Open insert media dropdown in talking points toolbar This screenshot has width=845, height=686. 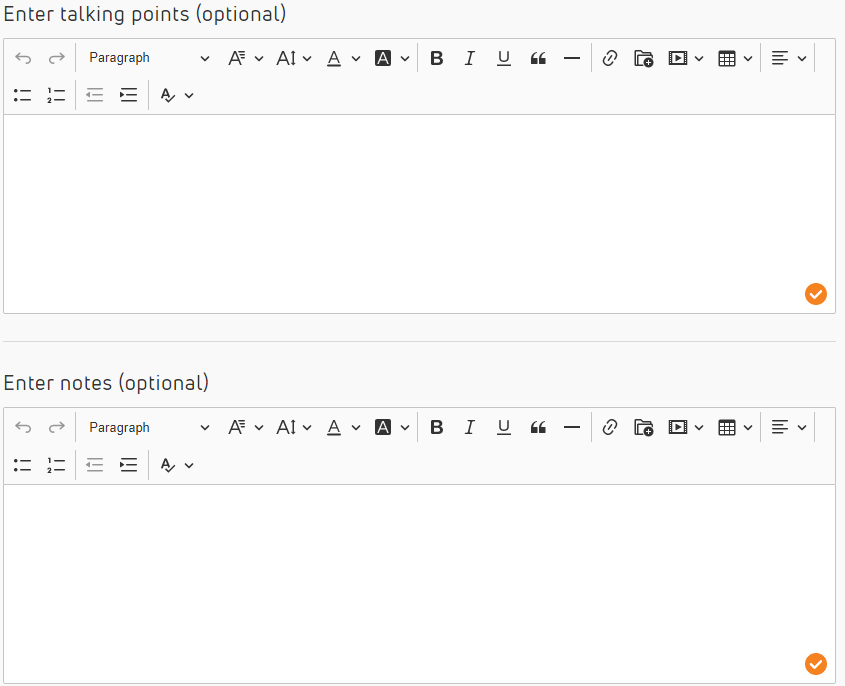pos(685,58)
